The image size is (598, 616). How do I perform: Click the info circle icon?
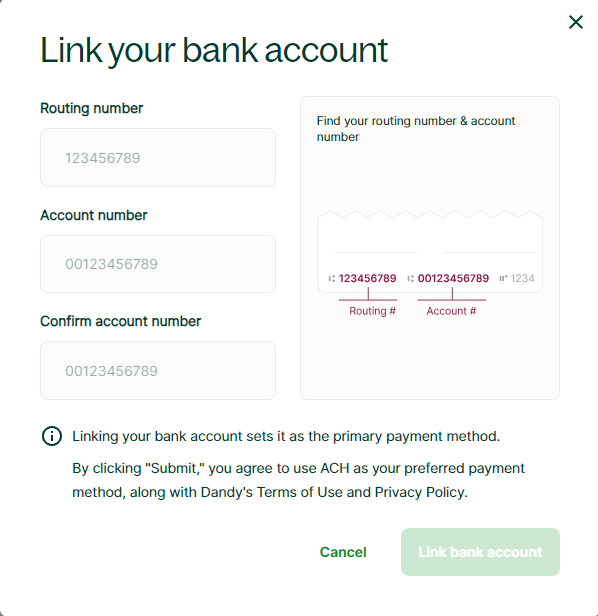pyautogui.click(x=52, y=436)
